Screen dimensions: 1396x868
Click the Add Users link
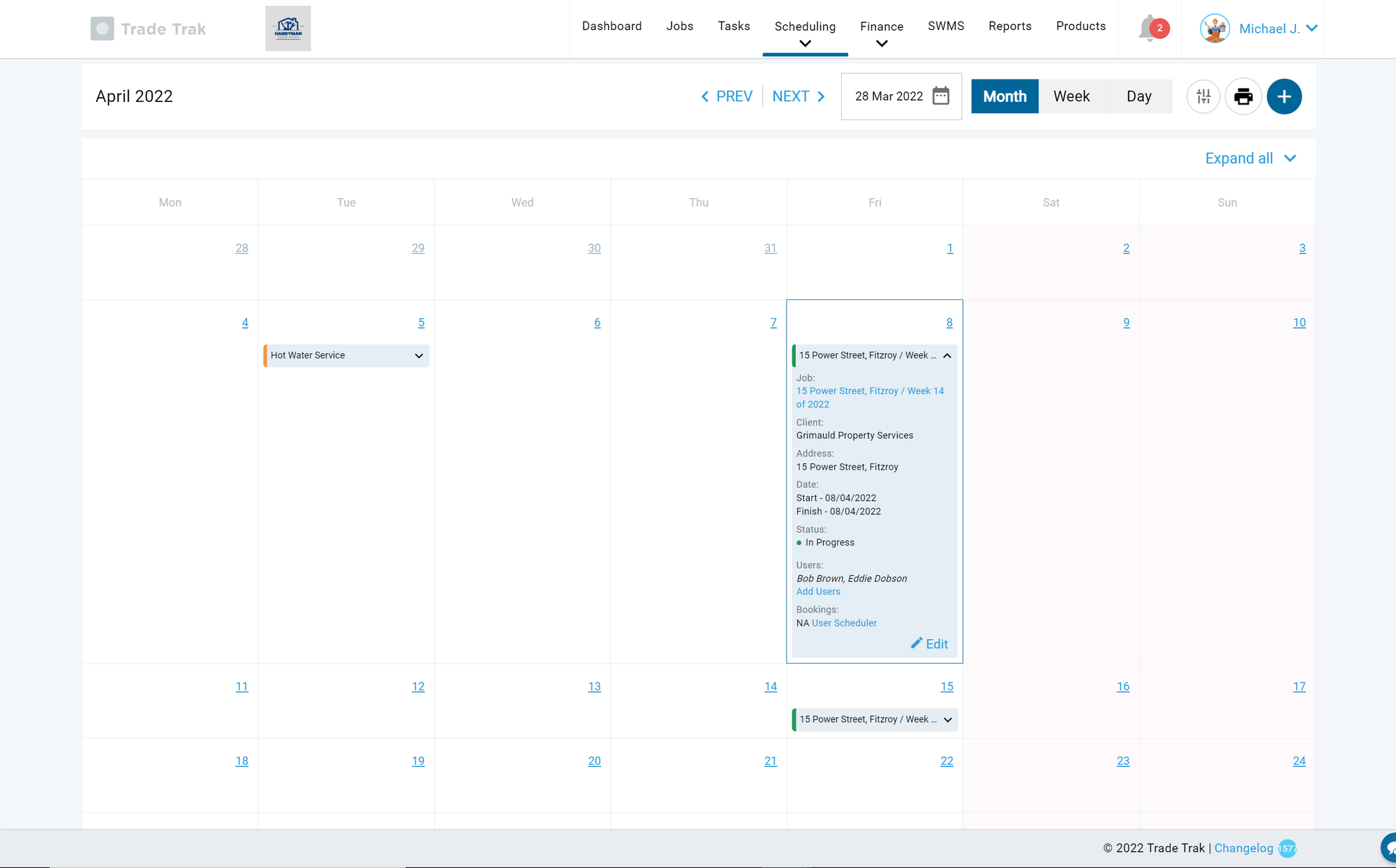click(x=818, y=592)
